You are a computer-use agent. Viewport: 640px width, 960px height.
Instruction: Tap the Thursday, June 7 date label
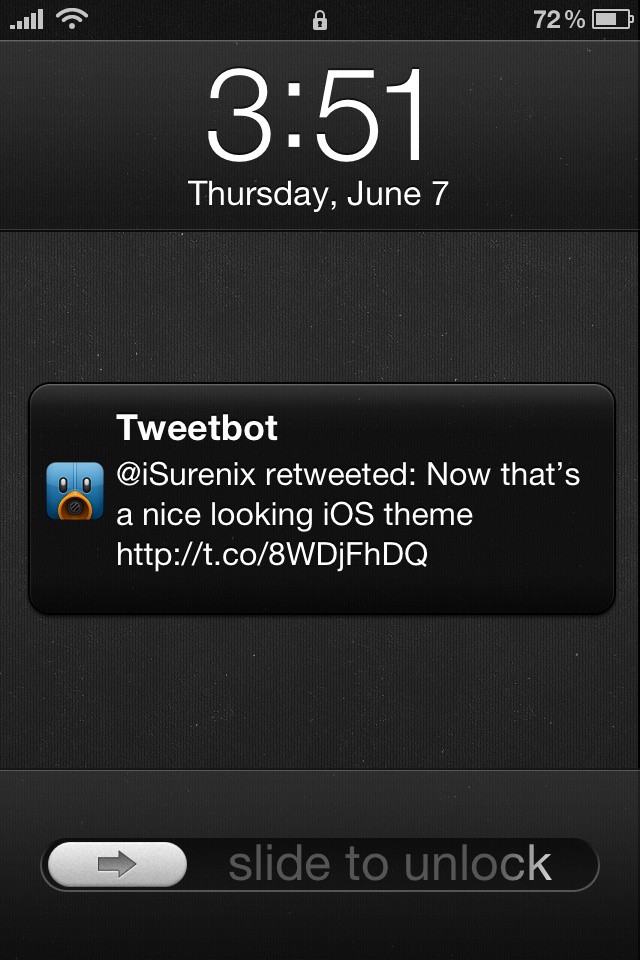pos(318,194)
